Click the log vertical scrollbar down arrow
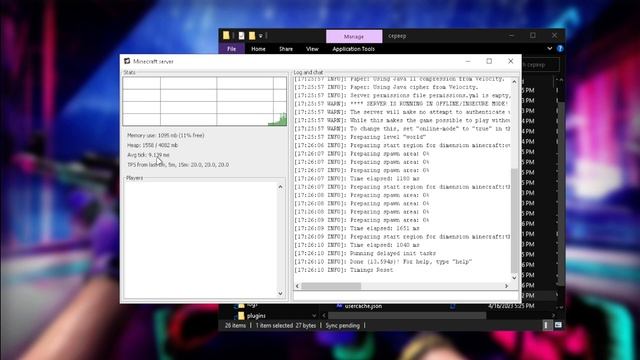 514,278
